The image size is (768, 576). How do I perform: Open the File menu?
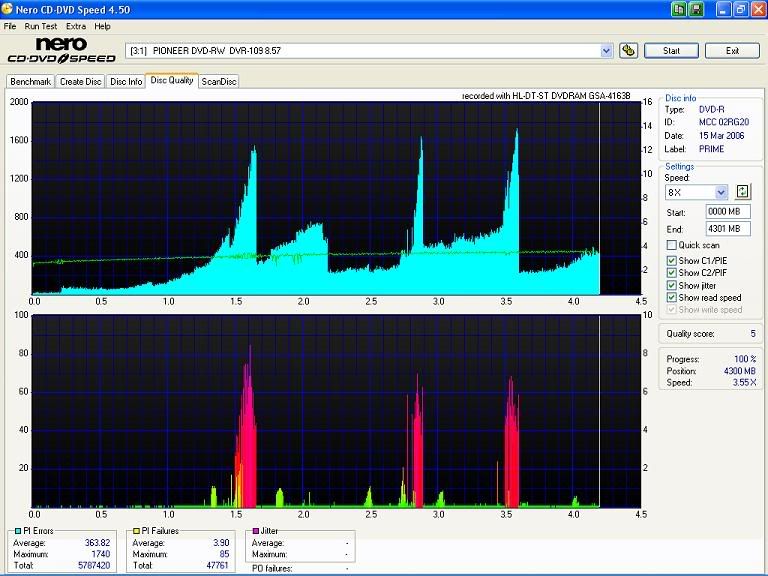click(10, 26)
